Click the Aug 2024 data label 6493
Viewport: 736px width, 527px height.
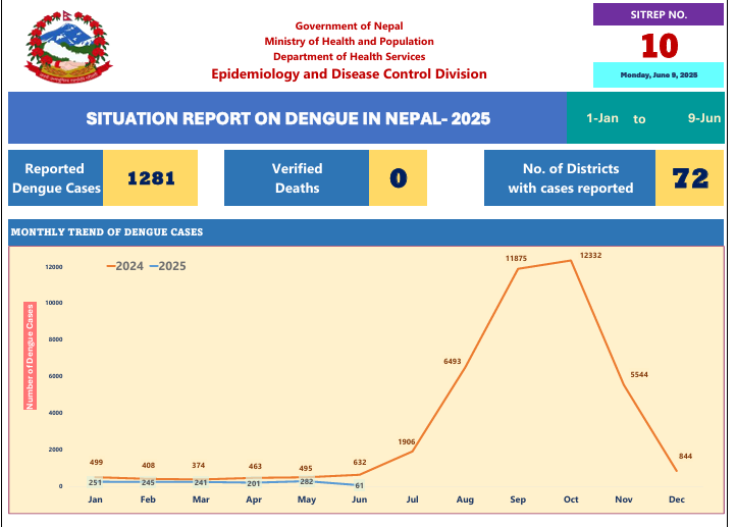(x=452, y=361)
